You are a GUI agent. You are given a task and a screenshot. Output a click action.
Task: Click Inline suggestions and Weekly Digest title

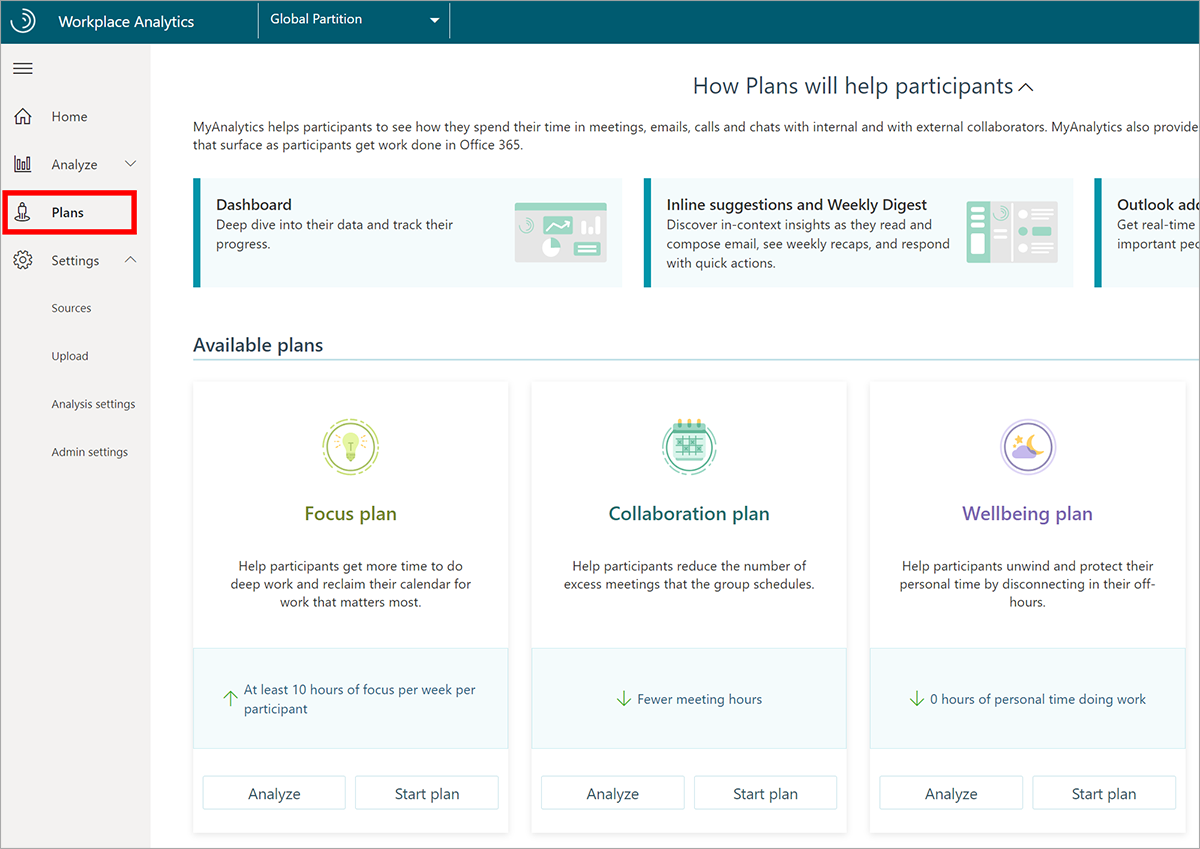click(797, 205)
